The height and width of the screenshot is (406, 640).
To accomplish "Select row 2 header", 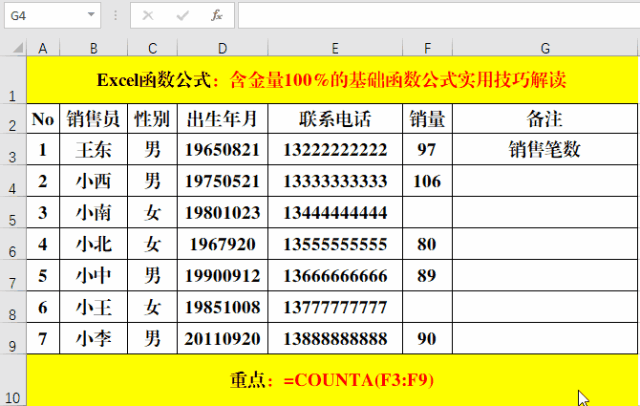I will (x=13, y=119).
